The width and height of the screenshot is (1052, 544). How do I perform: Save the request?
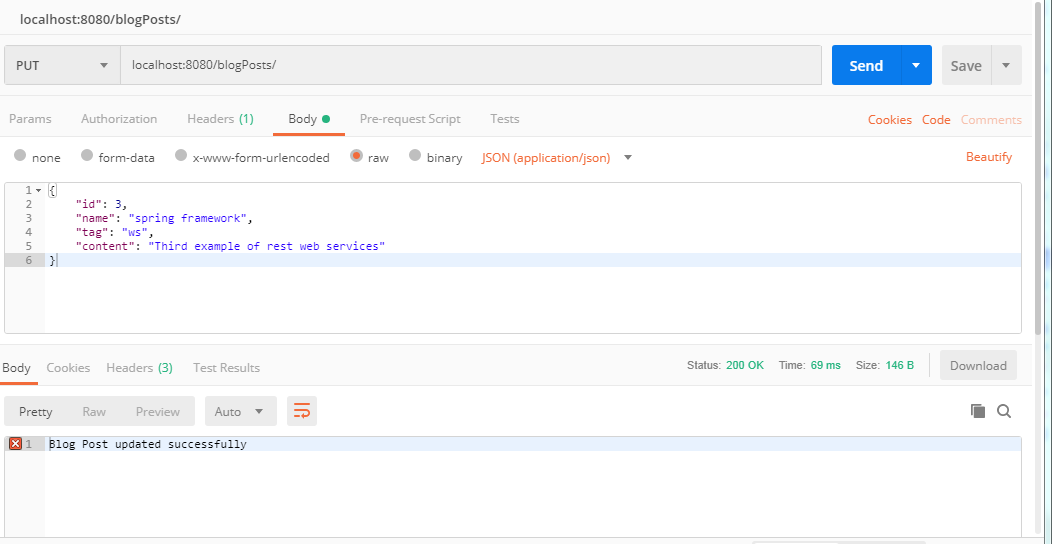(x=966, y=65)
